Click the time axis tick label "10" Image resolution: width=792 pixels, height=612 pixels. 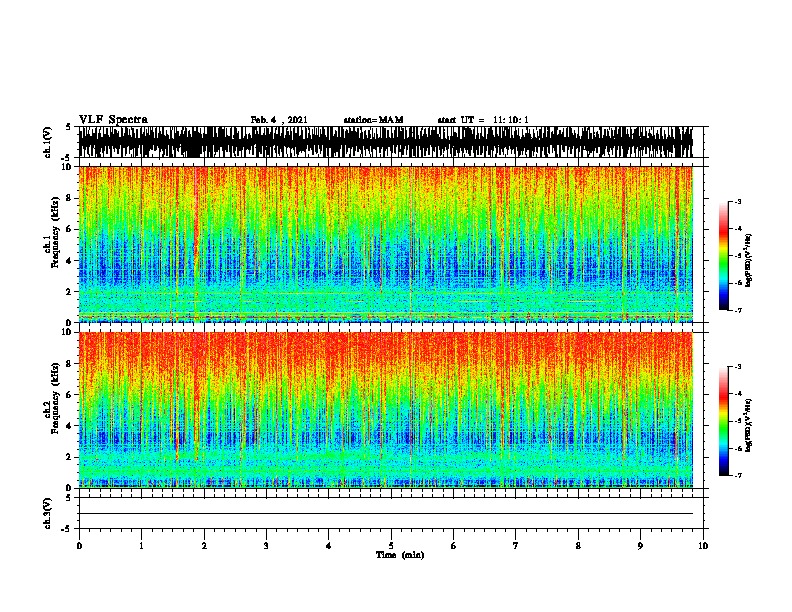tap(703, 546)
